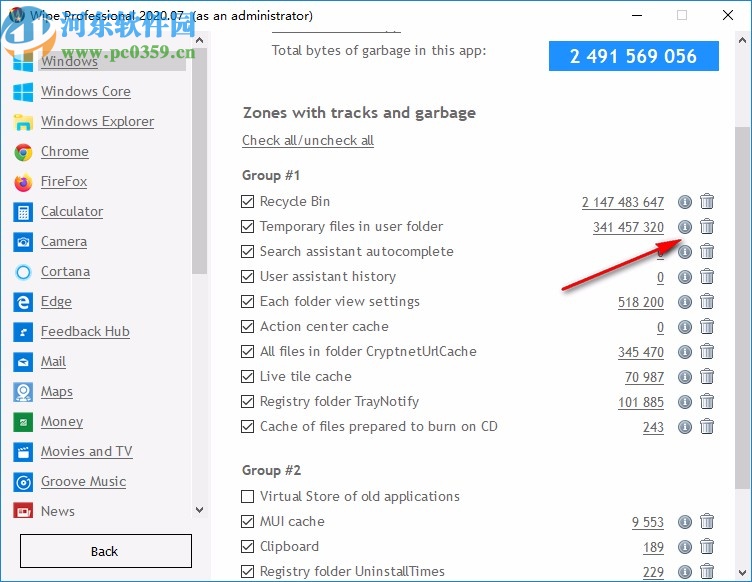Uncheck Search assistant autocomplete checkbox

coord(247,251)
